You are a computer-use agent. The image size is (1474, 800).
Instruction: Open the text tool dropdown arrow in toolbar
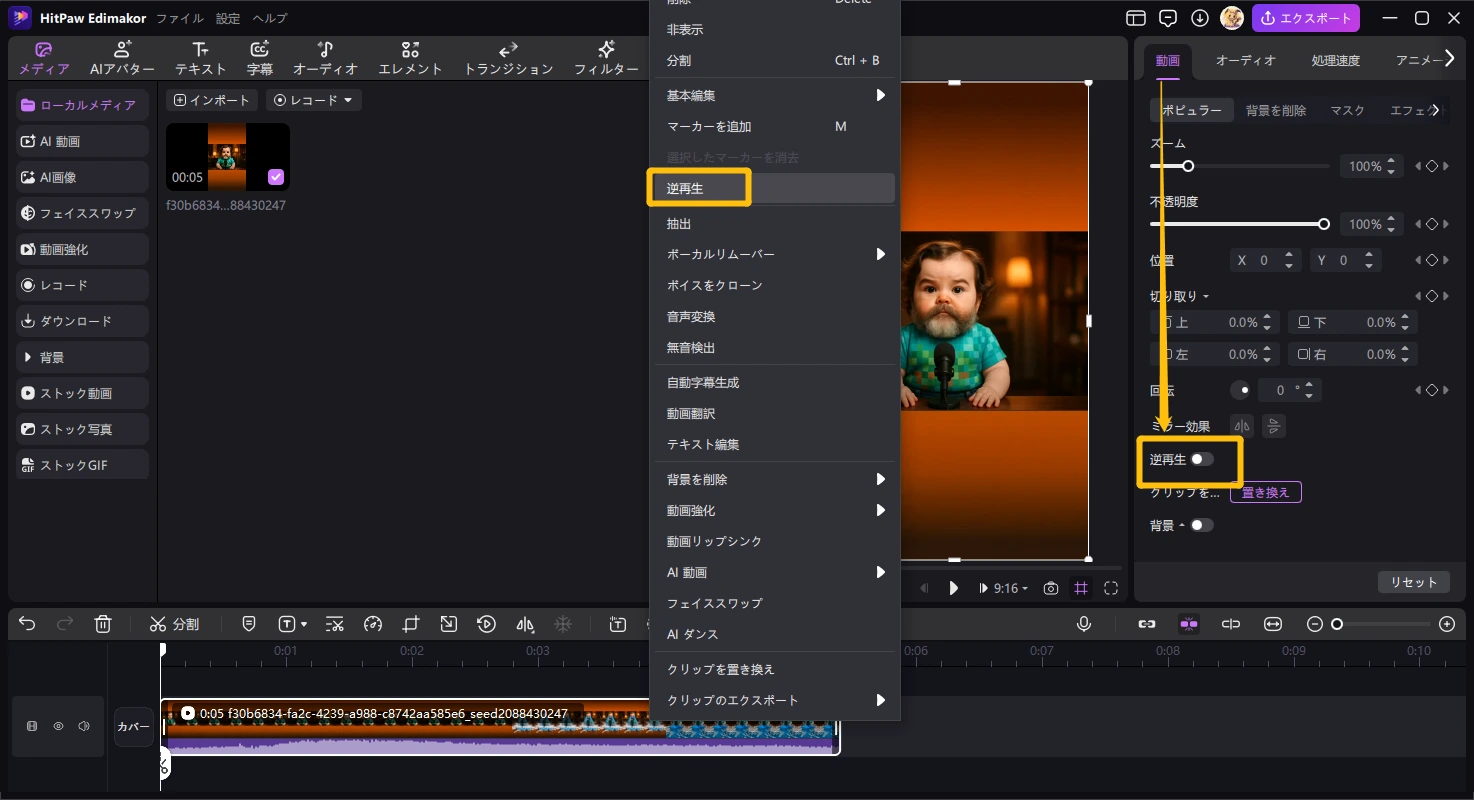click(304, 625)
